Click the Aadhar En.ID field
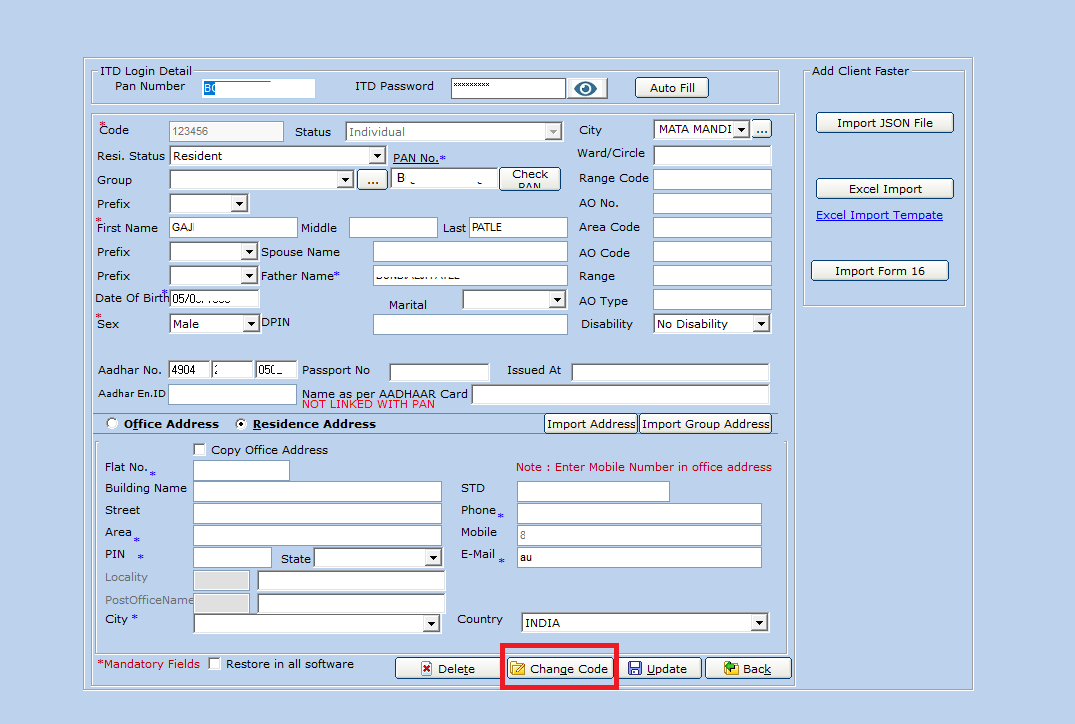The height and width of the screenshot is (724, 1075). coord(232,394)
